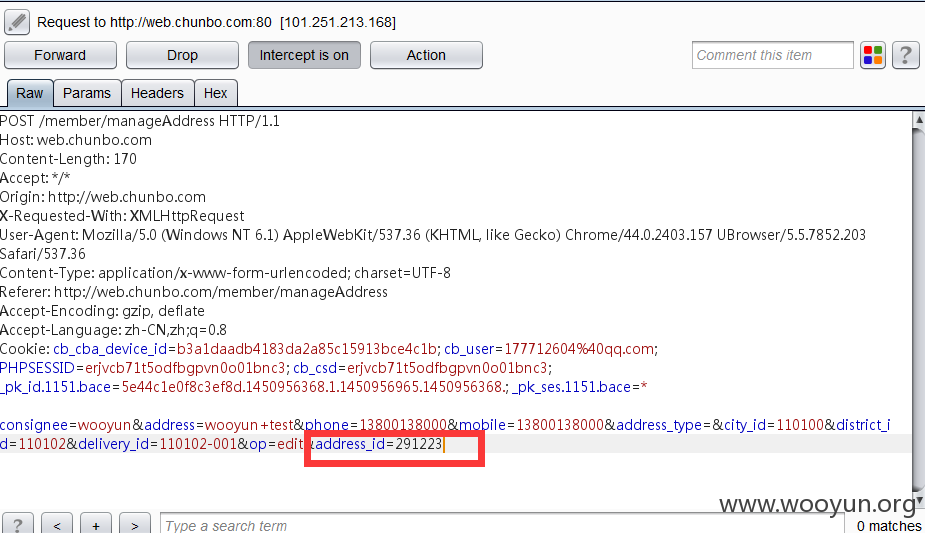Click the 0 matches search result label
Screen dimensions: 925x533
(x=888, y=525)
